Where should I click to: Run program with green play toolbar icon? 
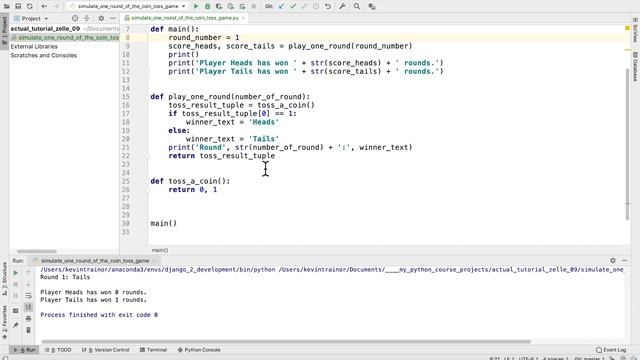pyautogui.click(x=196, y=7)
